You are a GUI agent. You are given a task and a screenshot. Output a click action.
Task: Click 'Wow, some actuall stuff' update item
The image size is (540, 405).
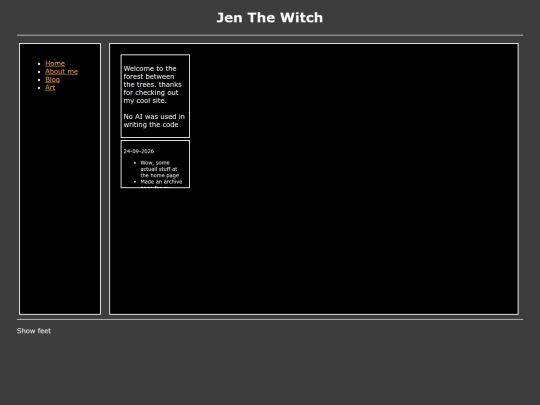click(159, 169)
